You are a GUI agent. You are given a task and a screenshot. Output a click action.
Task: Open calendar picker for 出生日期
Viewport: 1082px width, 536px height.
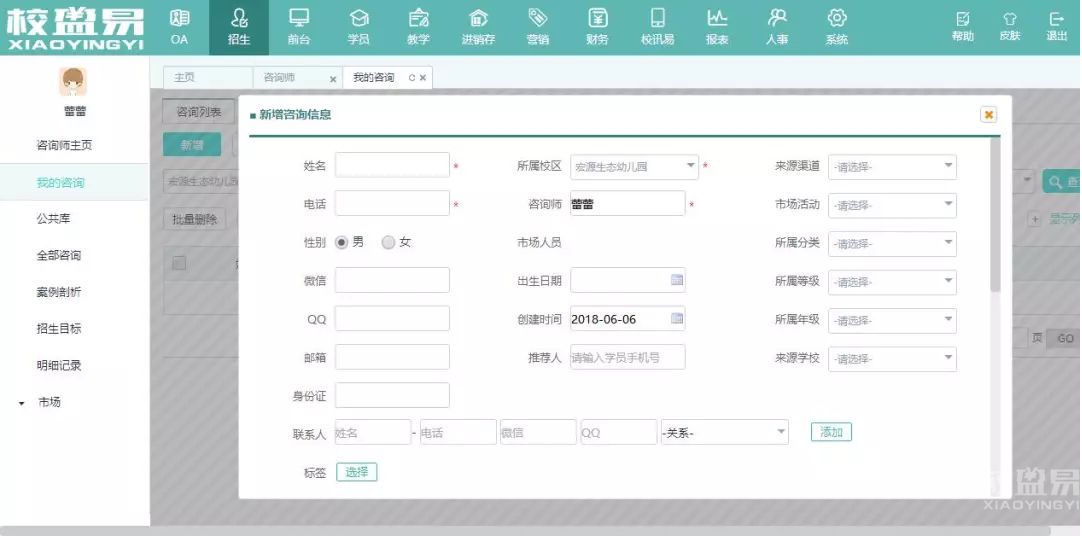click(x=677, y=281)
